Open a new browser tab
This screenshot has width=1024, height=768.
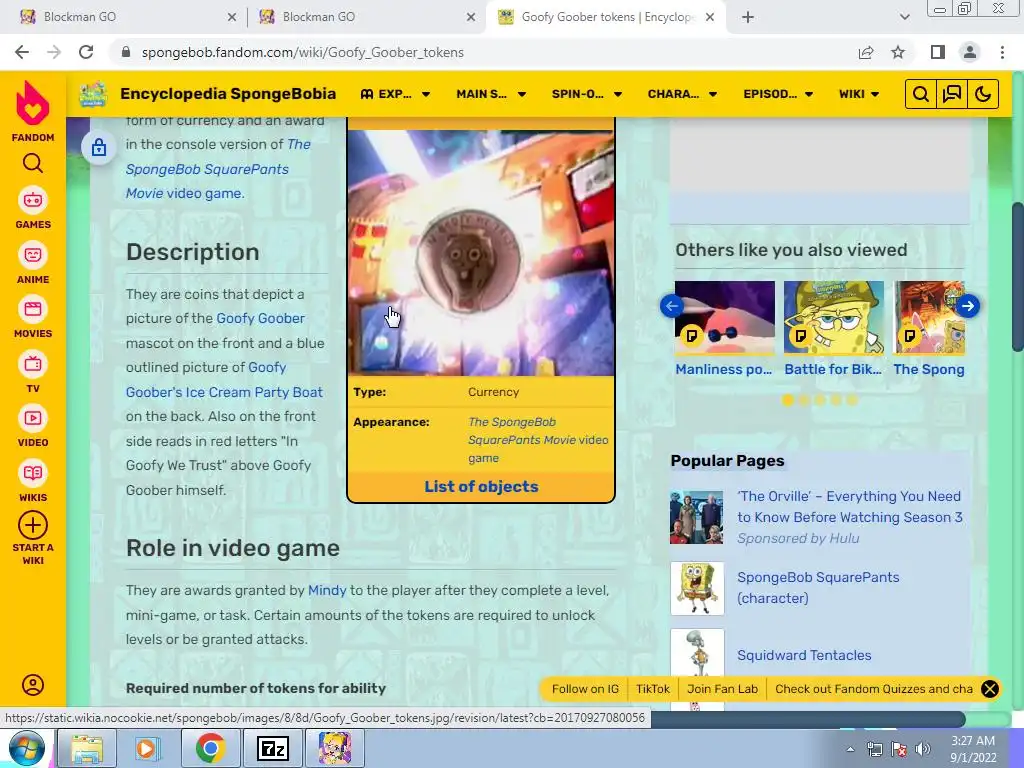click(748, 17)
